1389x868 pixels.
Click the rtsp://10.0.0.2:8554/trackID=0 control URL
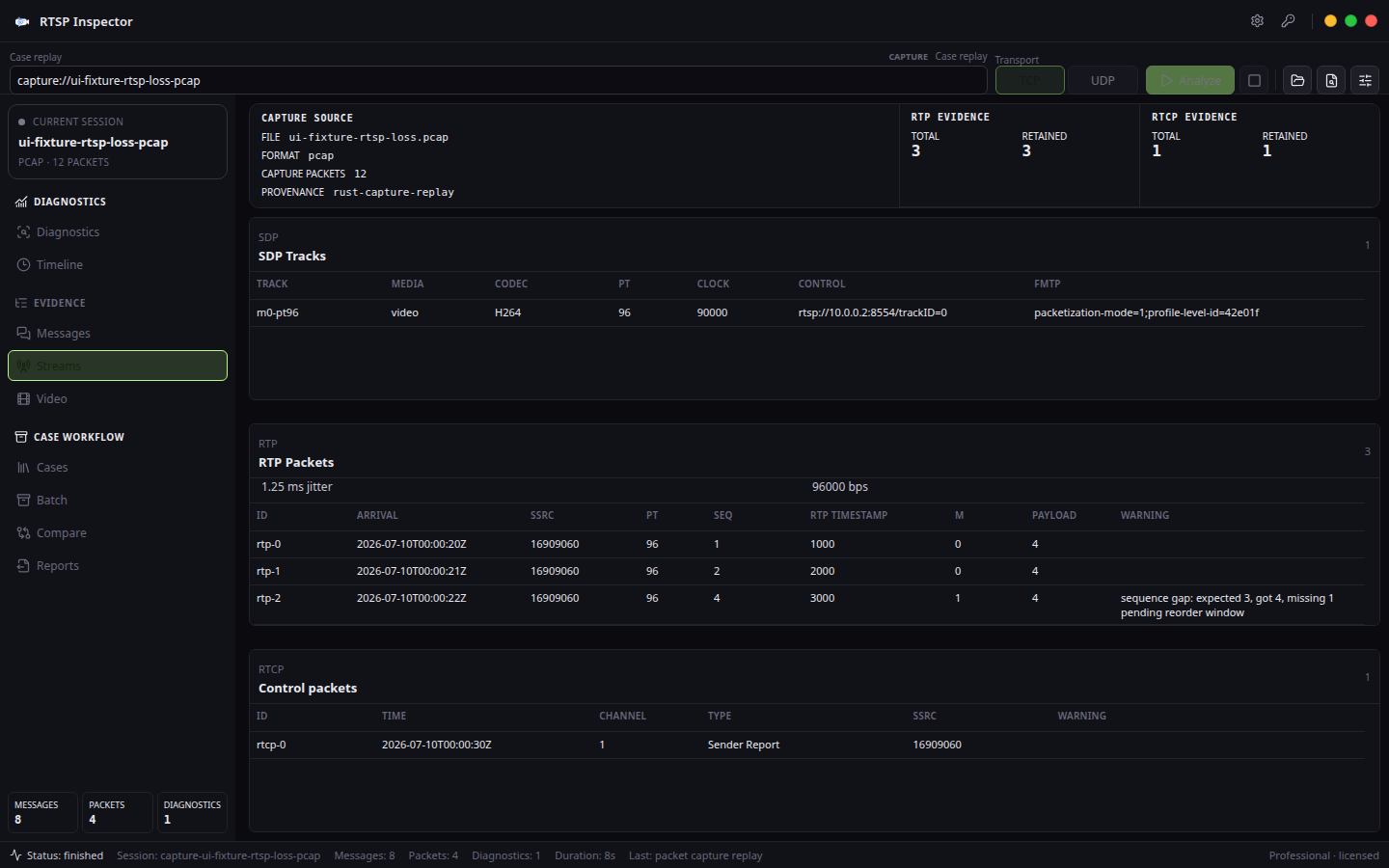click(873, 312)
